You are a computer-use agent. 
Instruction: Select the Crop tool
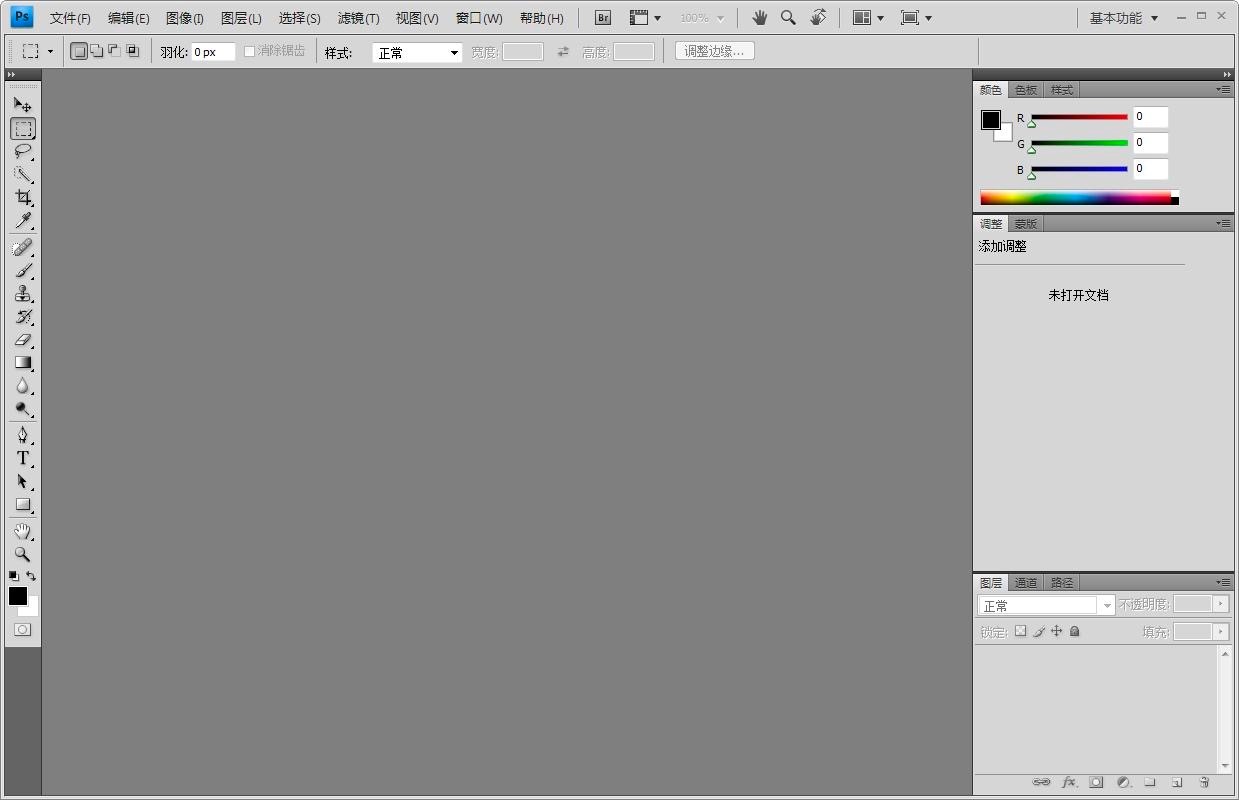click(x=23, y=198)
